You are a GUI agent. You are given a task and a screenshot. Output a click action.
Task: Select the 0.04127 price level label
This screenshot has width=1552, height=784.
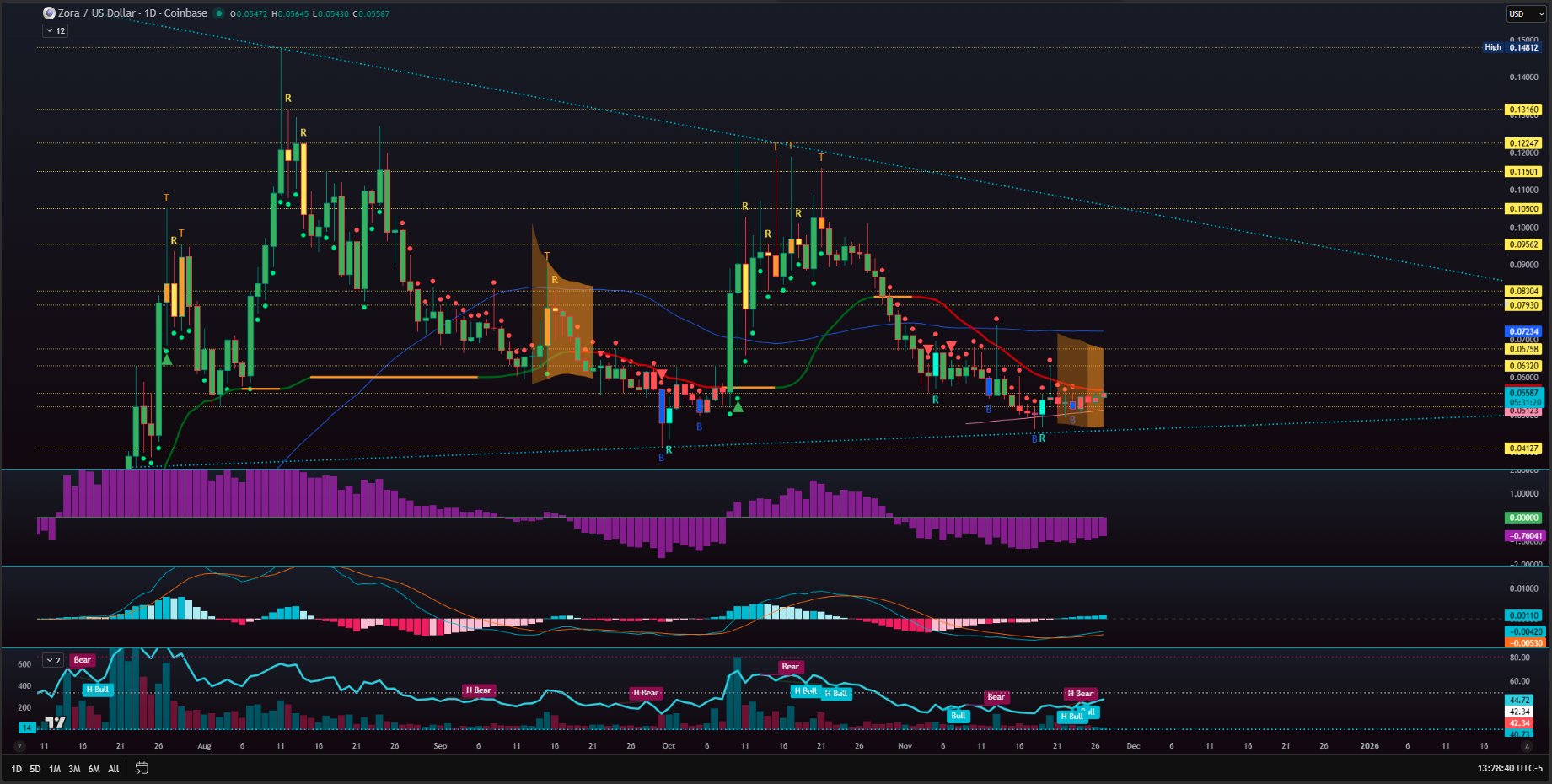point(1523,448)
